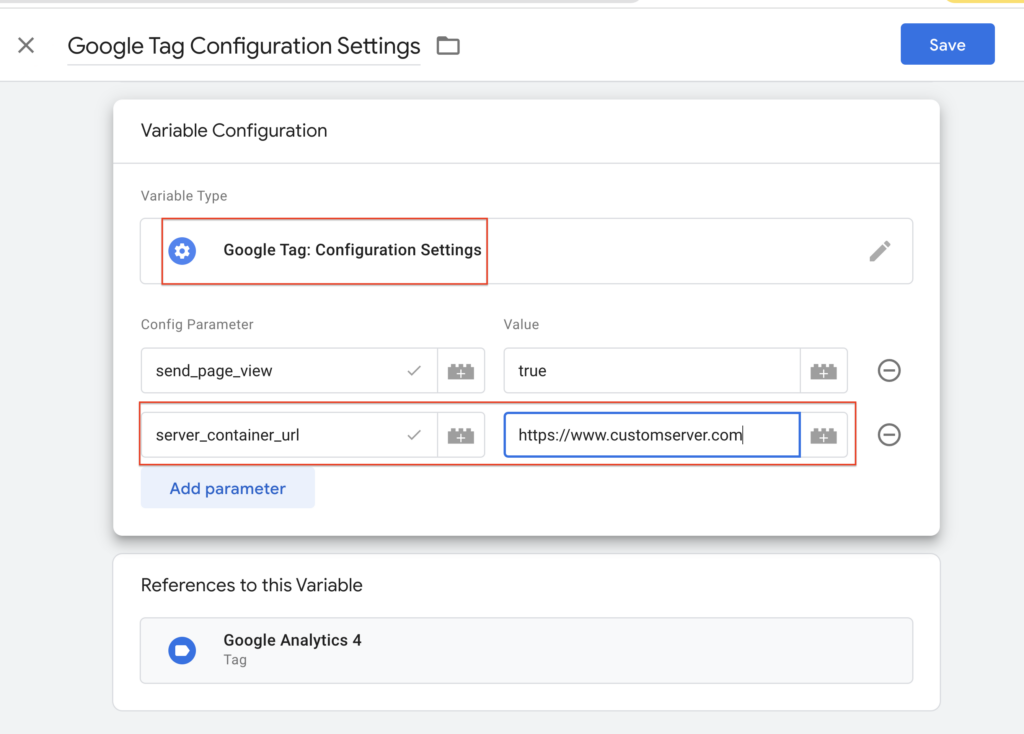Focus the https://www.customserver.com value field

[650, 435]
